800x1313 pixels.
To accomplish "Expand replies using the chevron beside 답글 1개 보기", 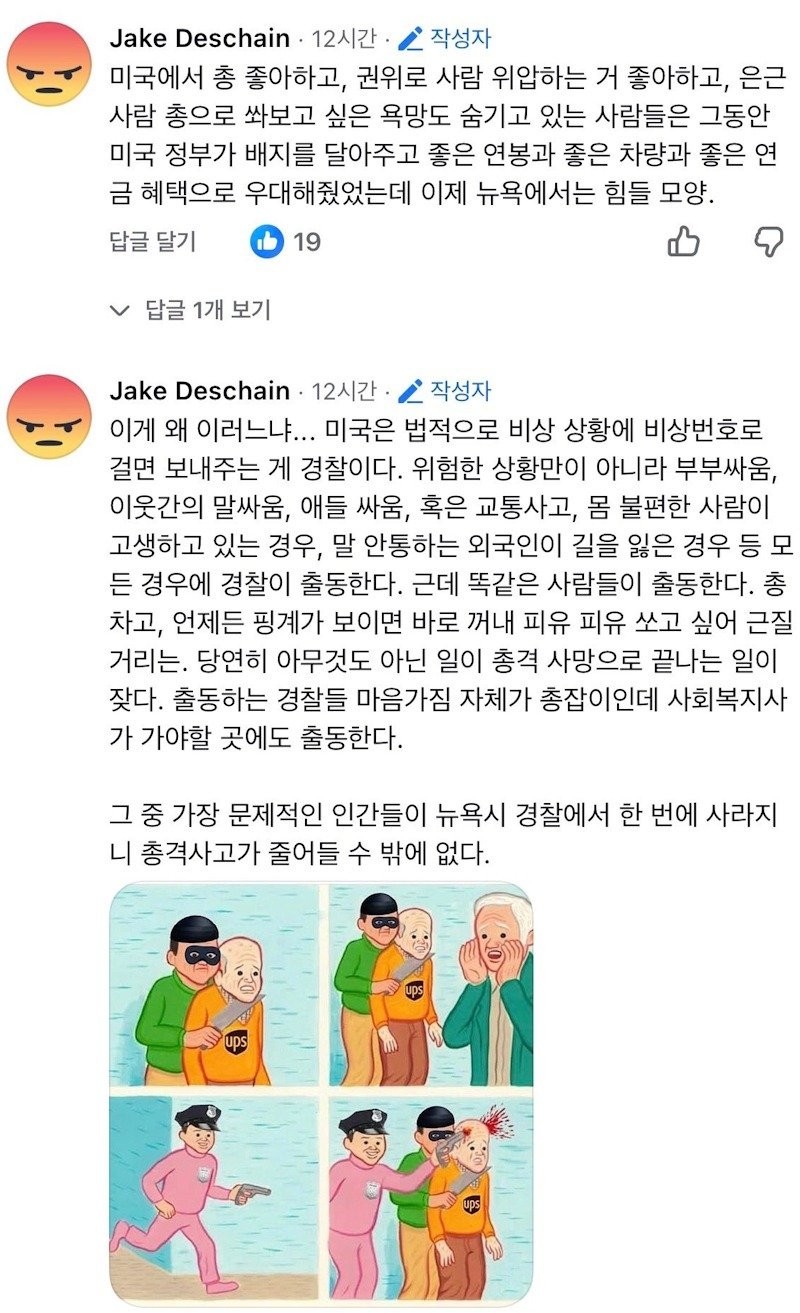I will 120,311.
